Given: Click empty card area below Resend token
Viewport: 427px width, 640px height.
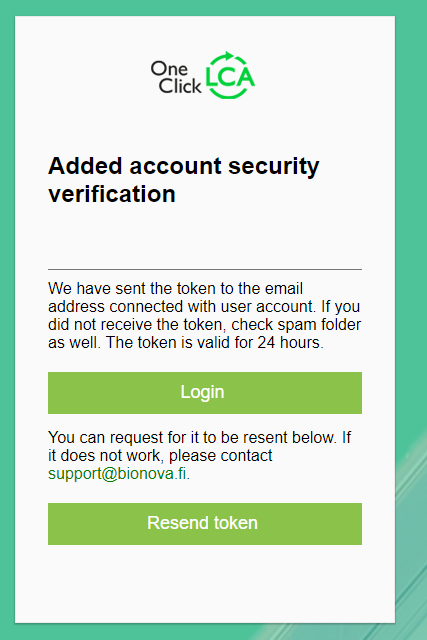Looking at the screenshot, I should 205,584.
